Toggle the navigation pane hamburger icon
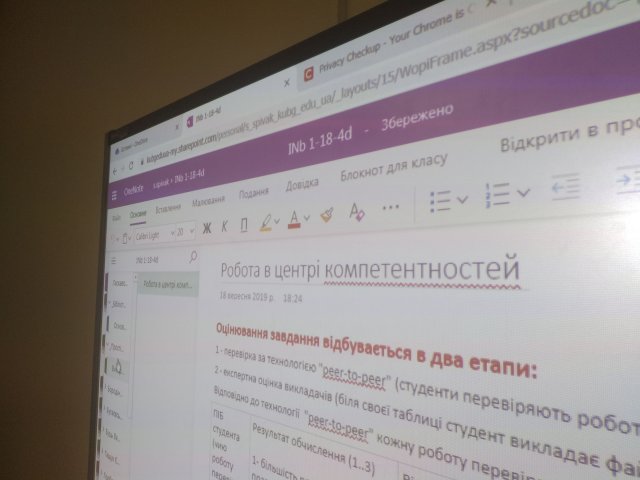This screenshot has height=480, width=640. click(114, 192)
